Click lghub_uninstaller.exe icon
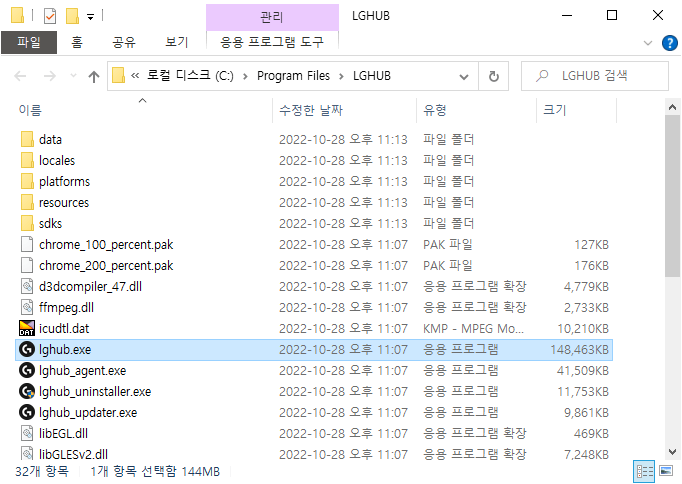The height and width of the screenshot is (484, 682). 27,391
